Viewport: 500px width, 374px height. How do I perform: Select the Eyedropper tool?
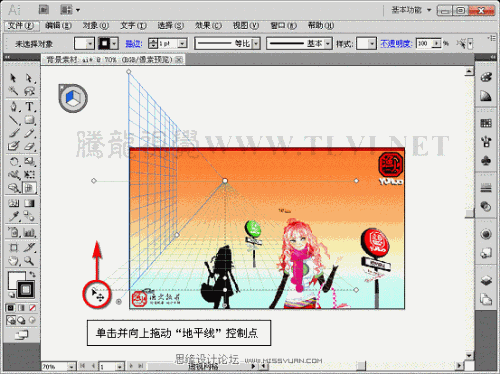(x=13, y=217)
